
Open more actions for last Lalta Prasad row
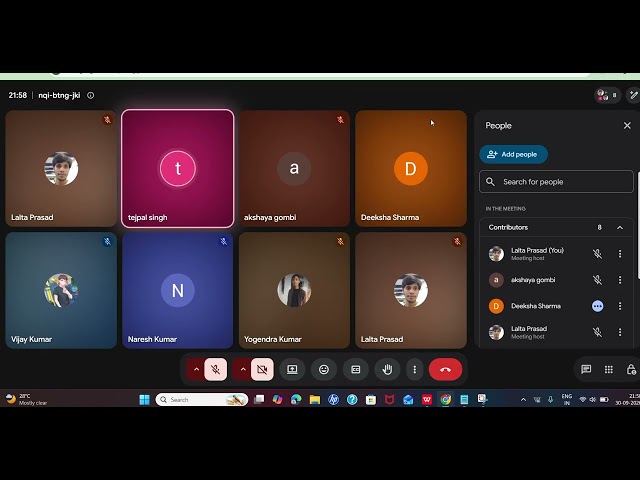620,332
